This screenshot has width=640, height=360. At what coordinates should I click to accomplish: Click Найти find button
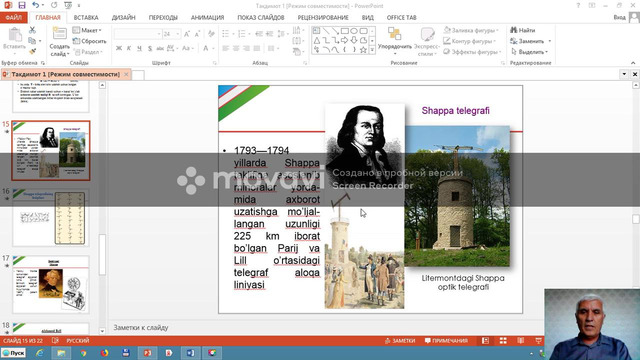point(523,30)
